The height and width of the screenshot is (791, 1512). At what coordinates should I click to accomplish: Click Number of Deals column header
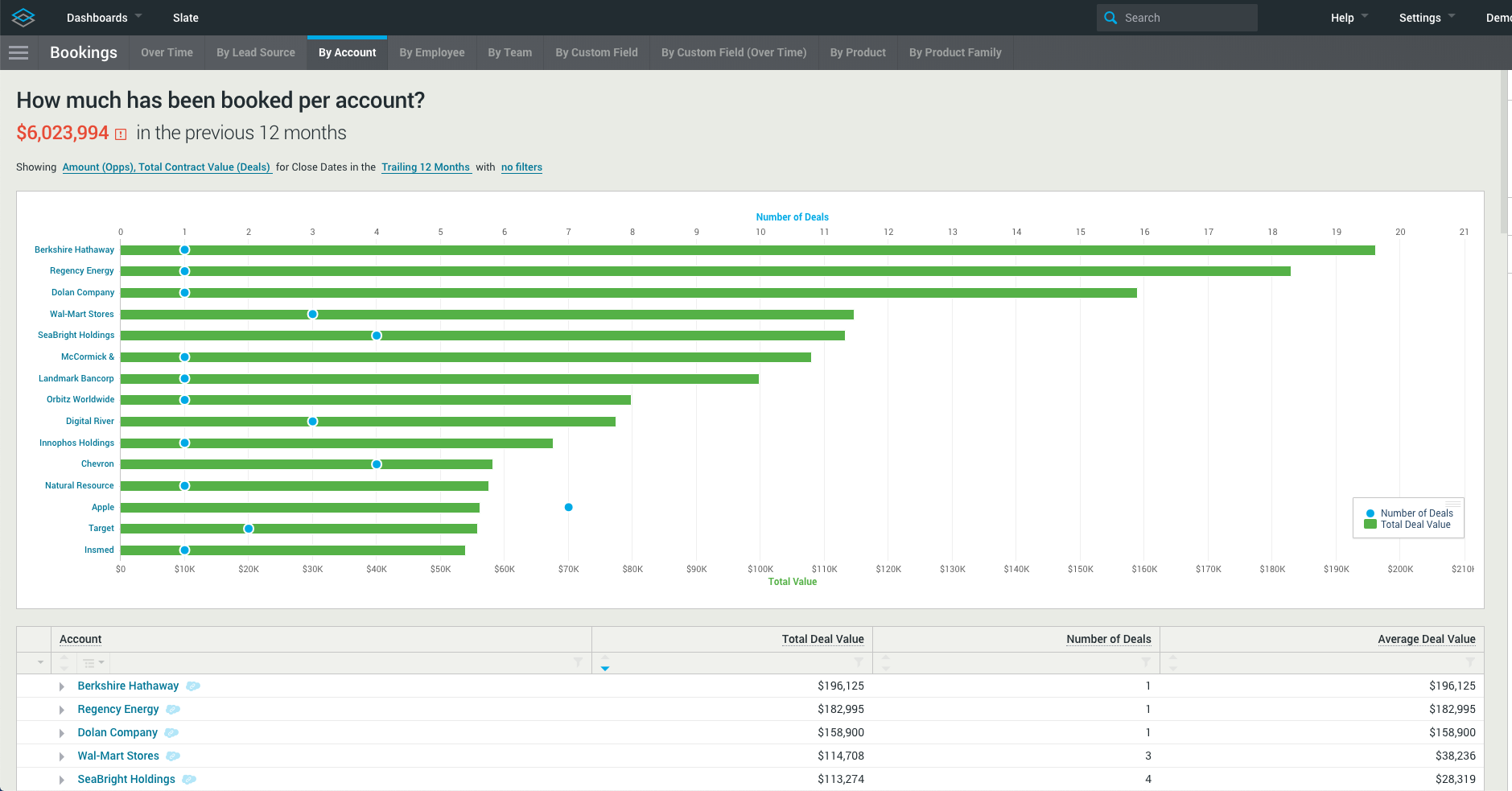1109,640
